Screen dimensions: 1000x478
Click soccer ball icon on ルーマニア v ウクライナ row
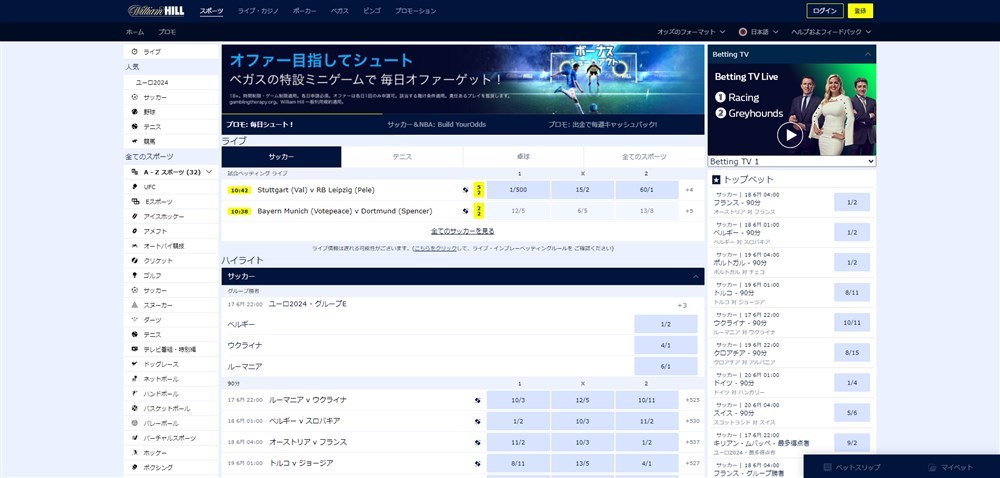[478, 400]
